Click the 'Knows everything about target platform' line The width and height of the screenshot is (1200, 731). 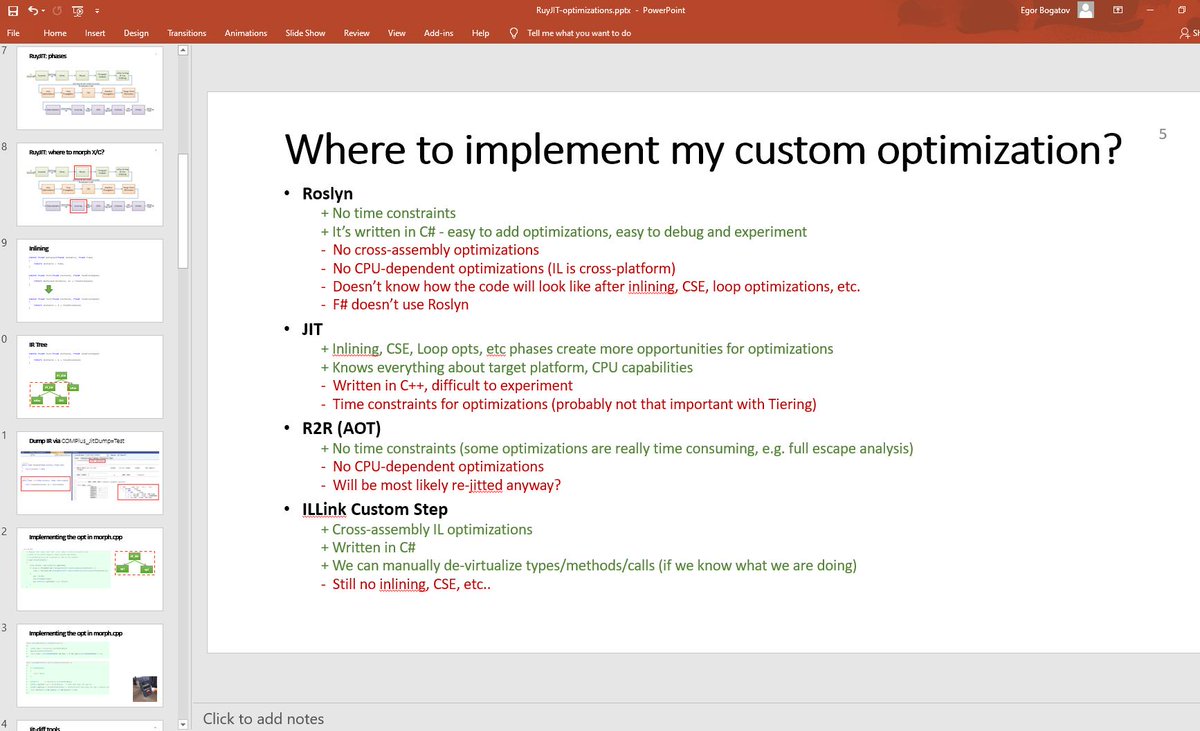tap(507, 367)
